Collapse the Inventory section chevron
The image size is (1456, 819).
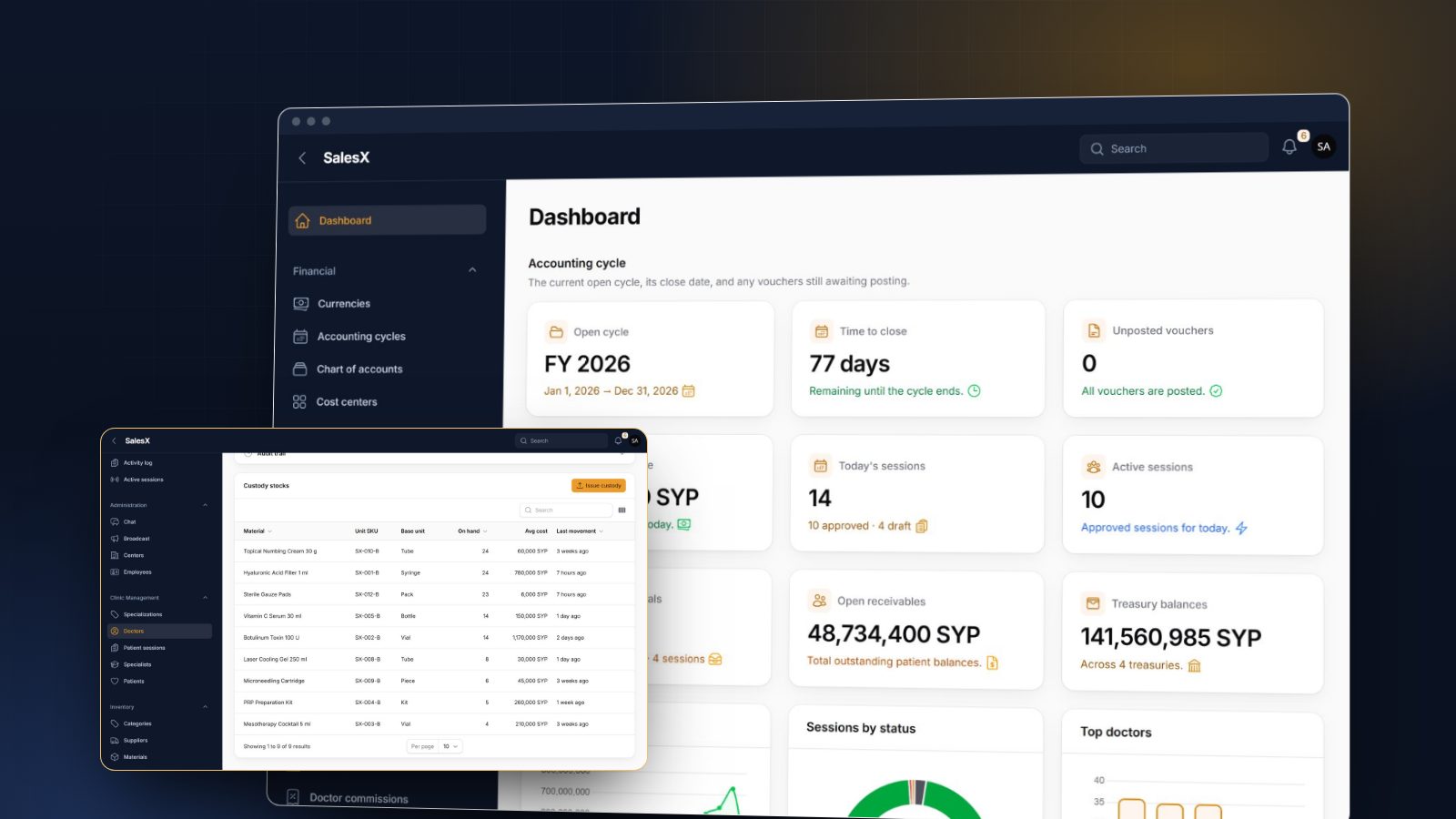click(205, 707)
